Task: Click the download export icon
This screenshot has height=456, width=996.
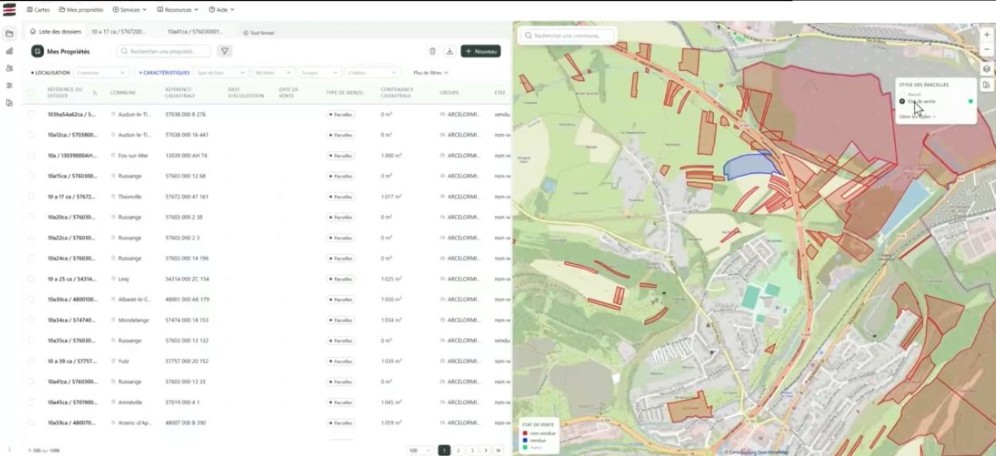Action: coord(450,51)
